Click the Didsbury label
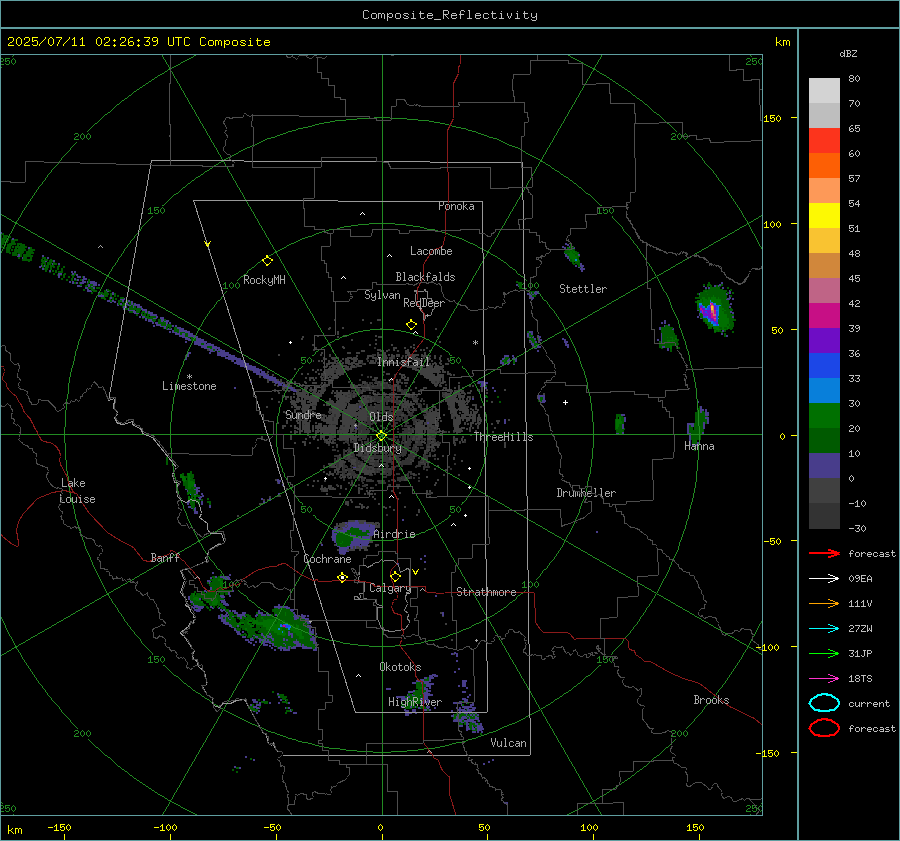900x841 pixels. [377, 448]
